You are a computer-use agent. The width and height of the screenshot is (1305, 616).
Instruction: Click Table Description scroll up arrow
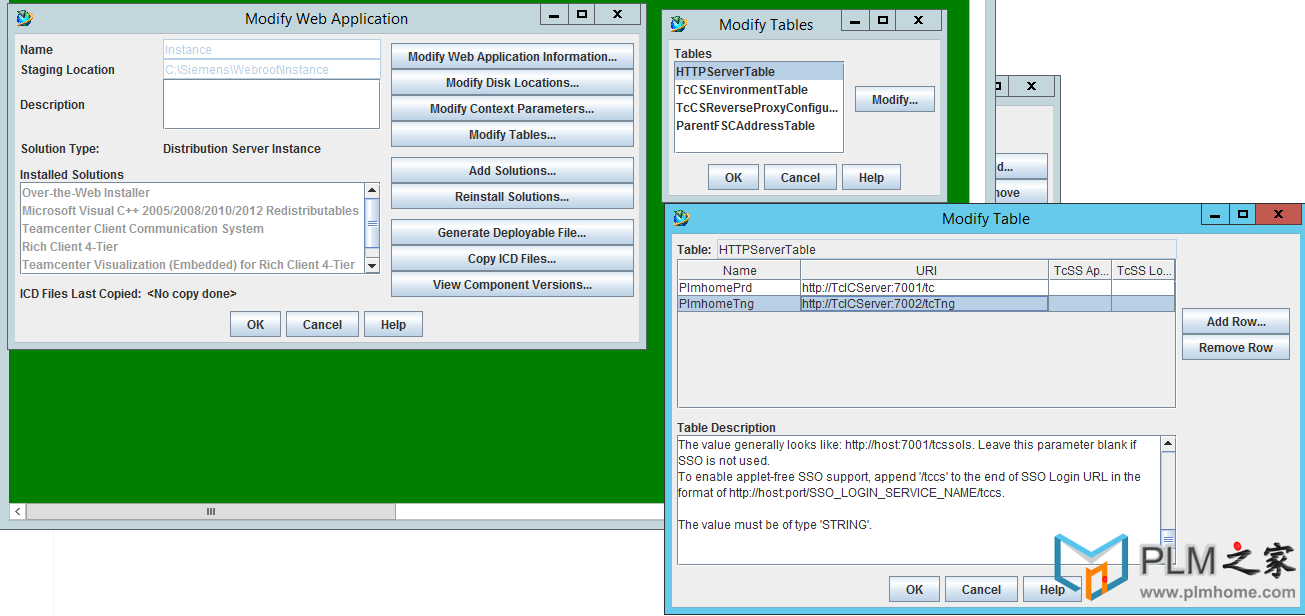(1168, 443)
